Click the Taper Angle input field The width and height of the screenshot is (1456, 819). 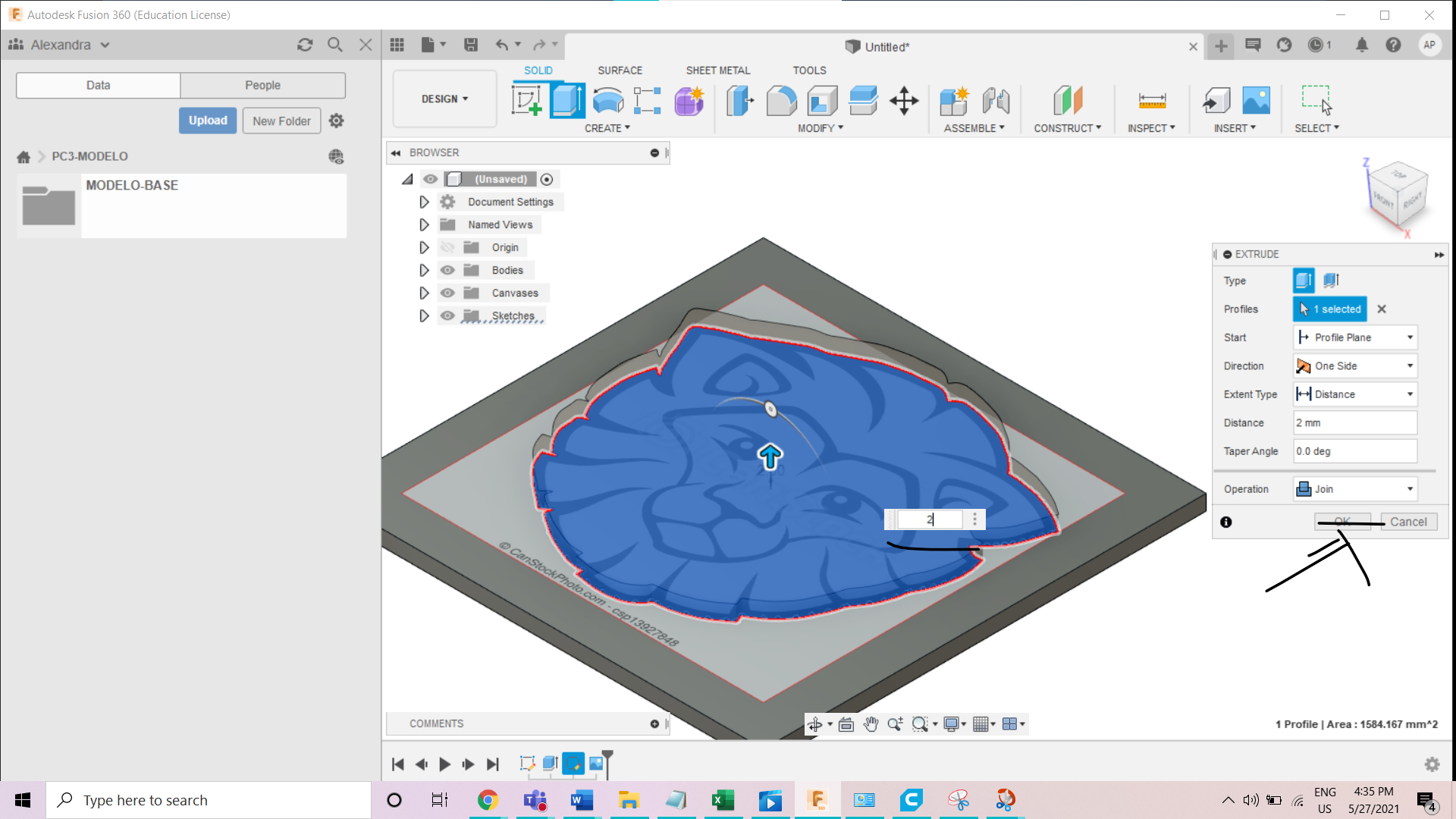pyautogui.click(x=1354, y=451)
